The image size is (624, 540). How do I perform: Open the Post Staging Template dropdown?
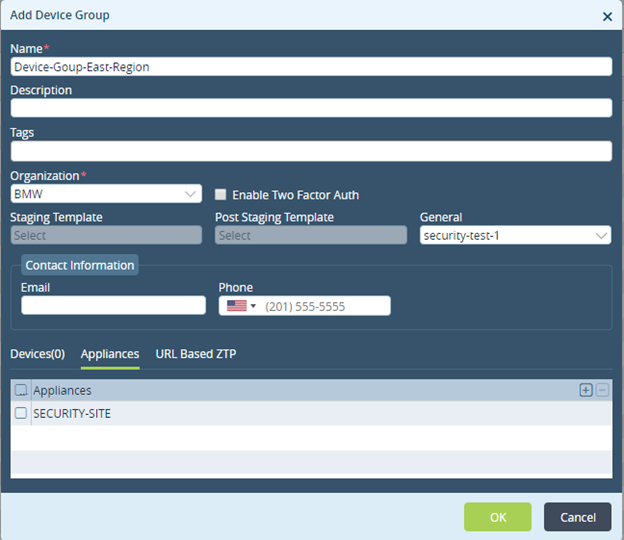311,235
